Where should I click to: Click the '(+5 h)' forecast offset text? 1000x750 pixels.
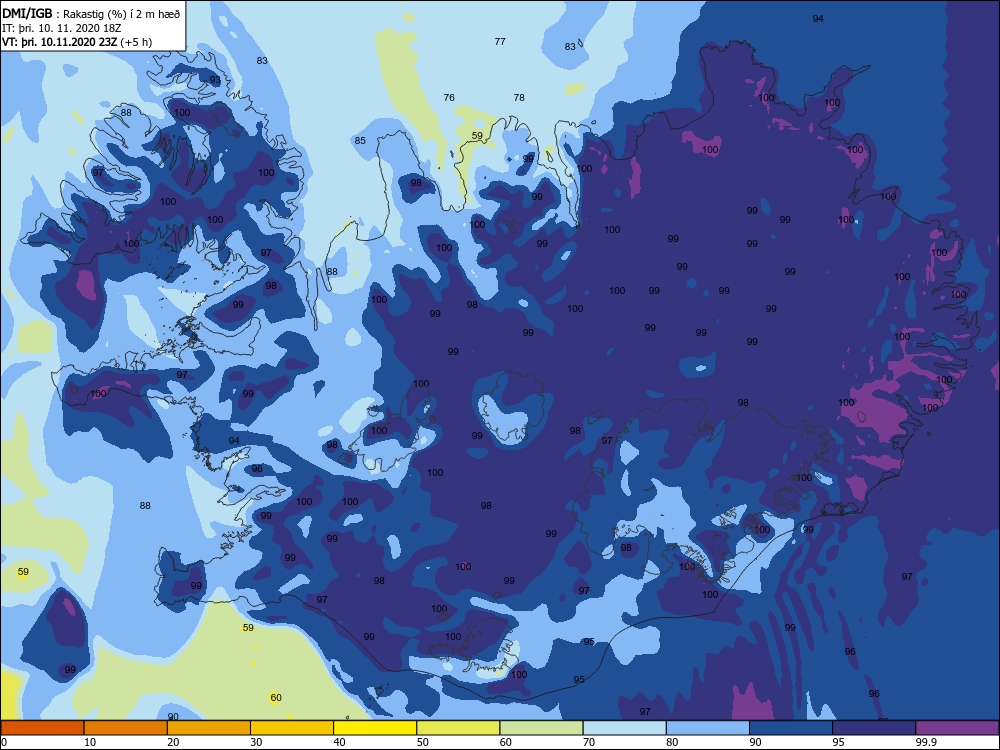[x=136, y=42]
